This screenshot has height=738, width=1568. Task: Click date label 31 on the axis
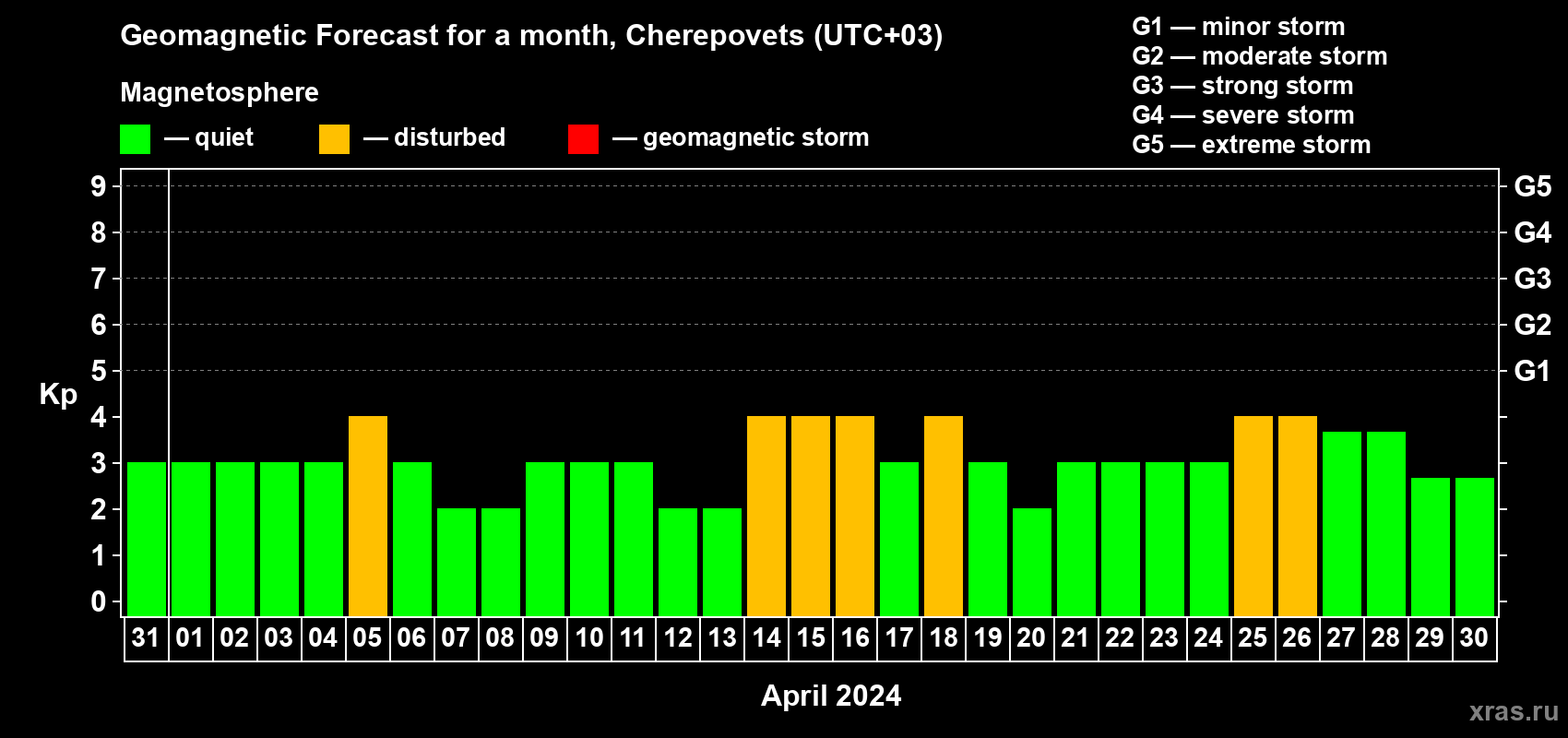[146, 638]
